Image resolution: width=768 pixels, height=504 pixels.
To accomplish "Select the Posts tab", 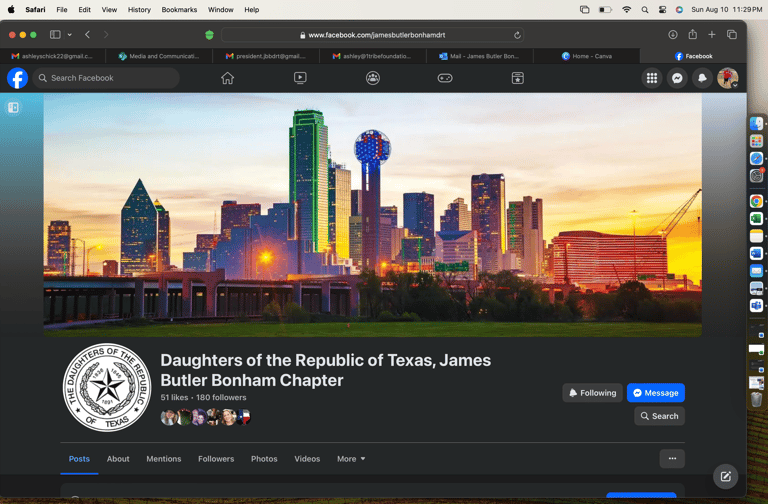I will click(79, 459).
